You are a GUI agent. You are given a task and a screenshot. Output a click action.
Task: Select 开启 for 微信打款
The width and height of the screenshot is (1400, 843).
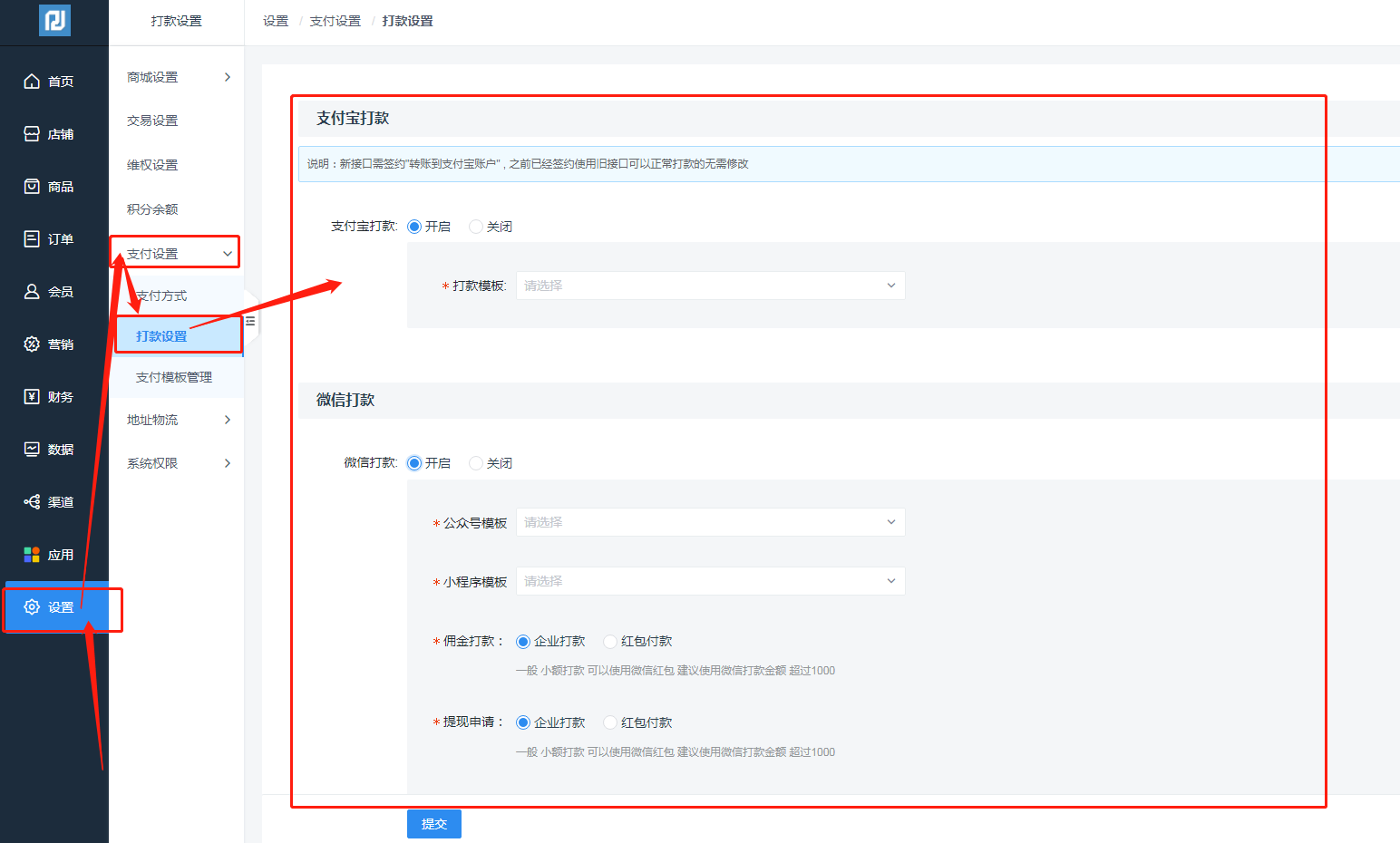pyautogui.click(x=414, y=463)
